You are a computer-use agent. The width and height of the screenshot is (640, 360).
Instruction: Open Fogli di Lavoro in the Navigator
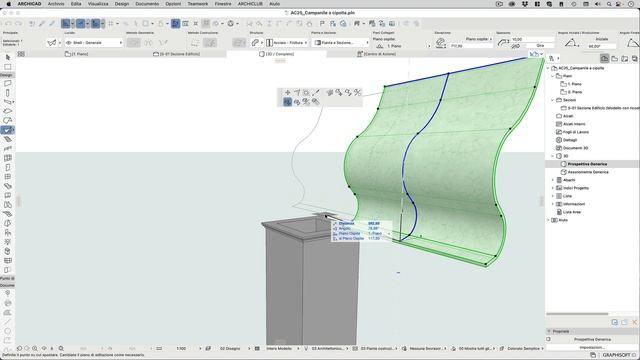point(576,132)
